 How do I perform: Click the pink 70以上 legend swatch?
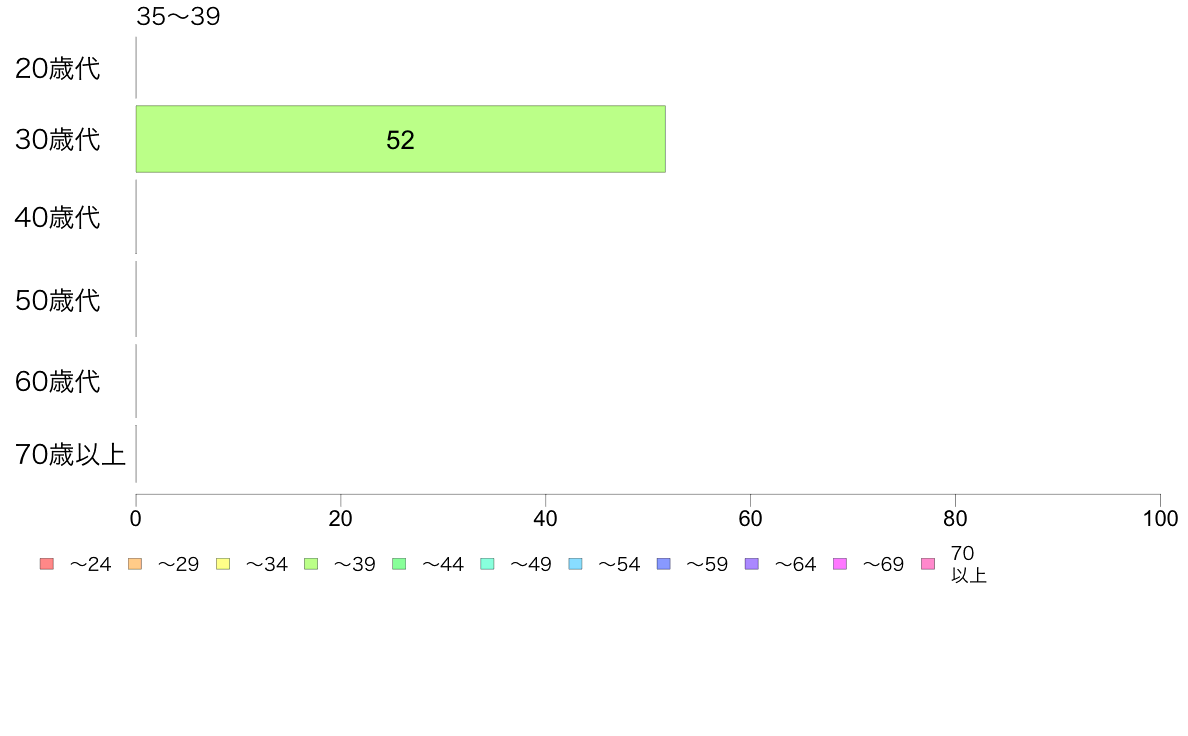coord(928,564)
